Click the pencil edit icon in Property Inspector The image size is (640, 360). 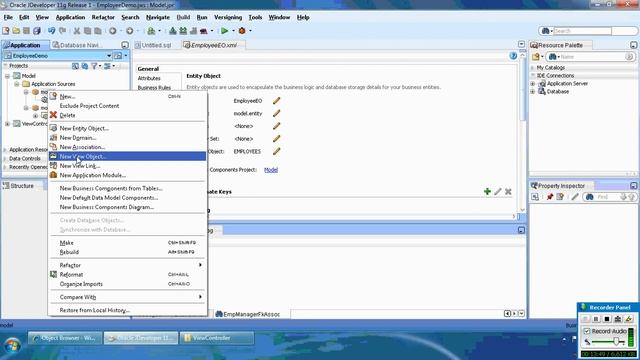tap(575, 197)
